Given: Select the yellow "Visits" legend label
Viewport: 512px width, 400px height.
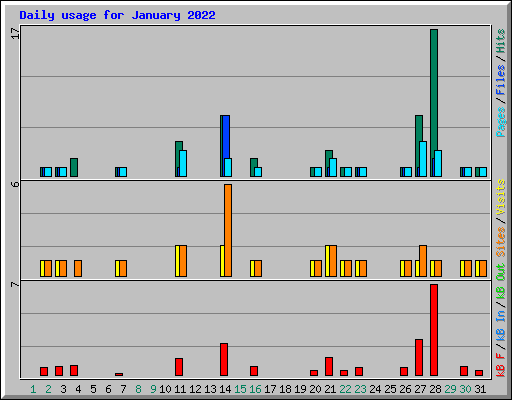Looking at the screenshot, I should tap(500, 197).
